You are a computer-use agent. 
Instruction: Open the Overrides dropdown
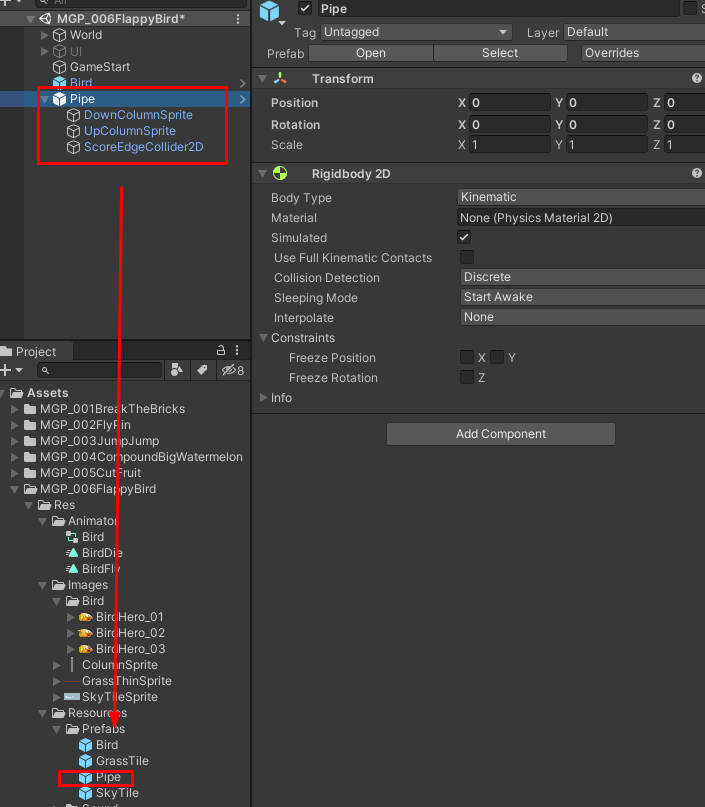tap(643, 53)
